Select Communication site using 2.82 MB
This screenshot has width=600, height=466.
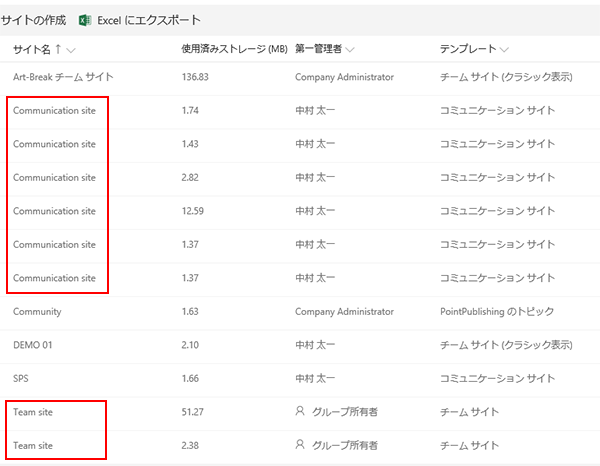click(54, 178)
